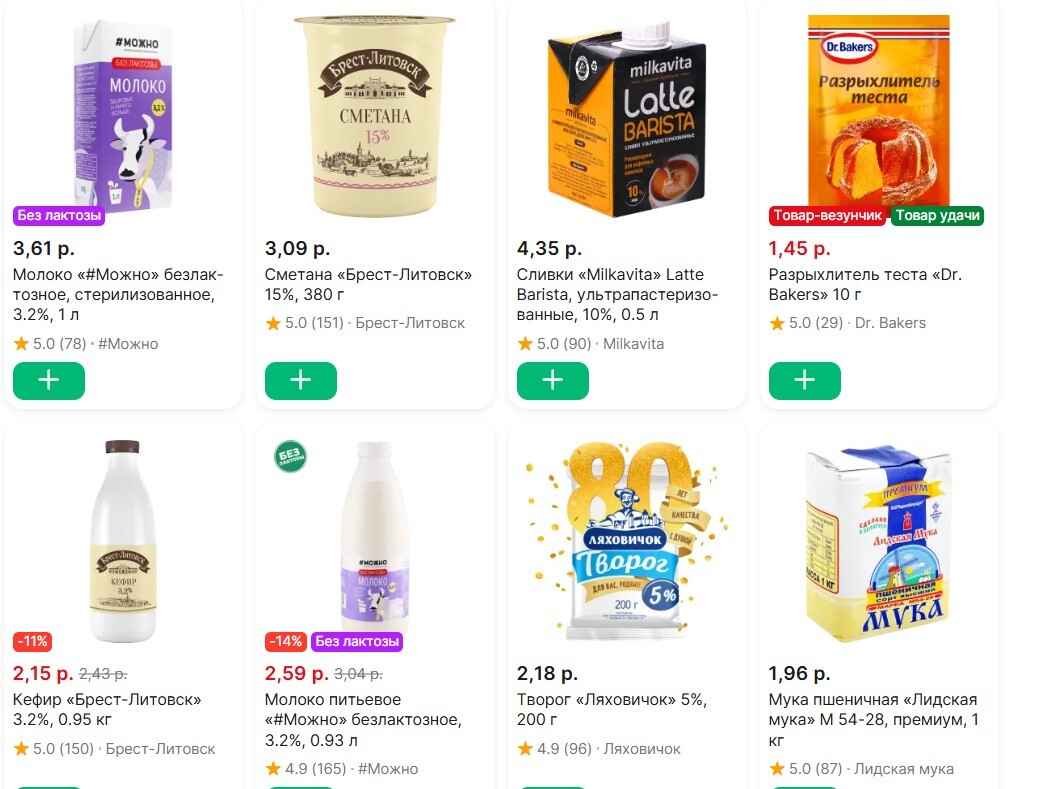Click the purple «Без лактозы» tag on milk carton

click(x=60, y=216)
